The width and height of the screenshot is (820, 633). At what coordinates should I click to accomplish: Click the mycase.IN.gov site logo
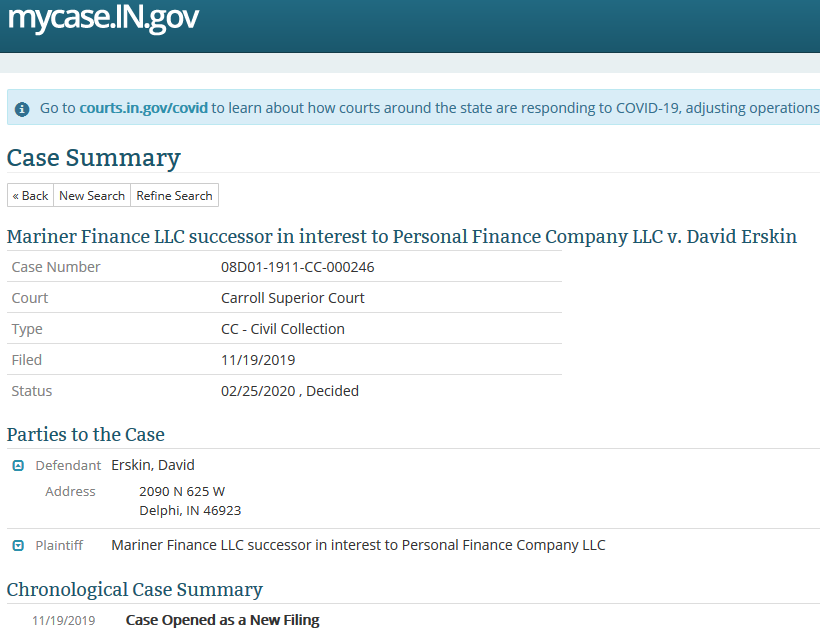coord(103,18)
